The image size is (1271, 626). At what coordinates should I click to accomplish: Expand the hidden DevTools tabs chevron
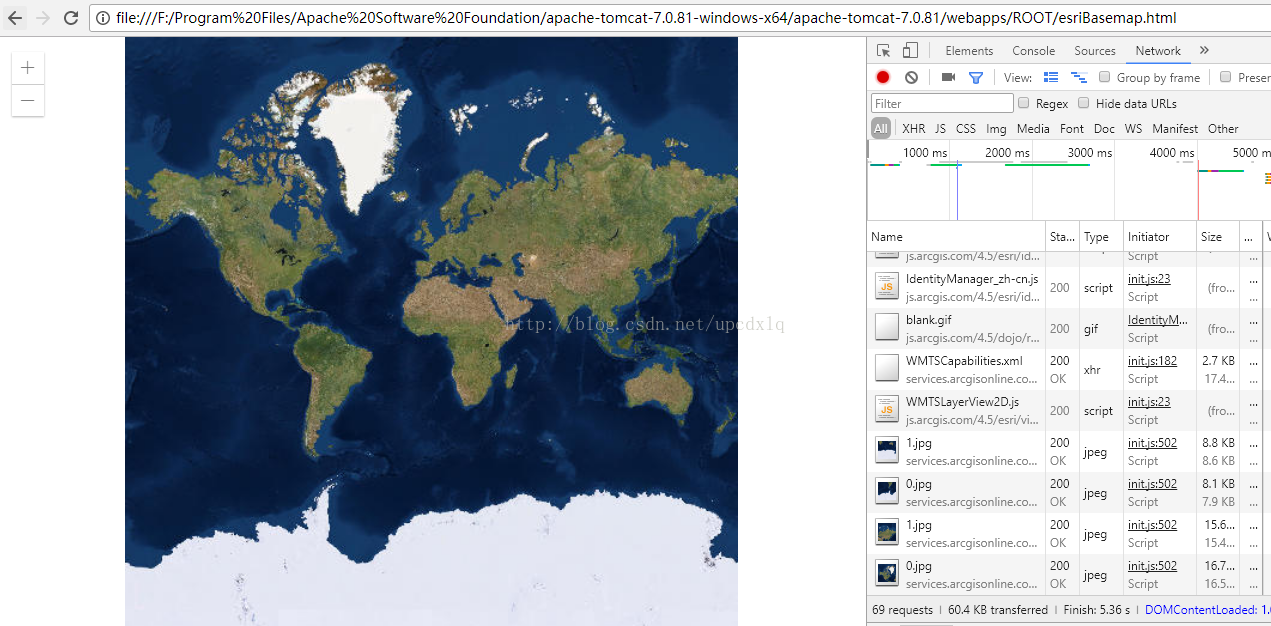1204,51
